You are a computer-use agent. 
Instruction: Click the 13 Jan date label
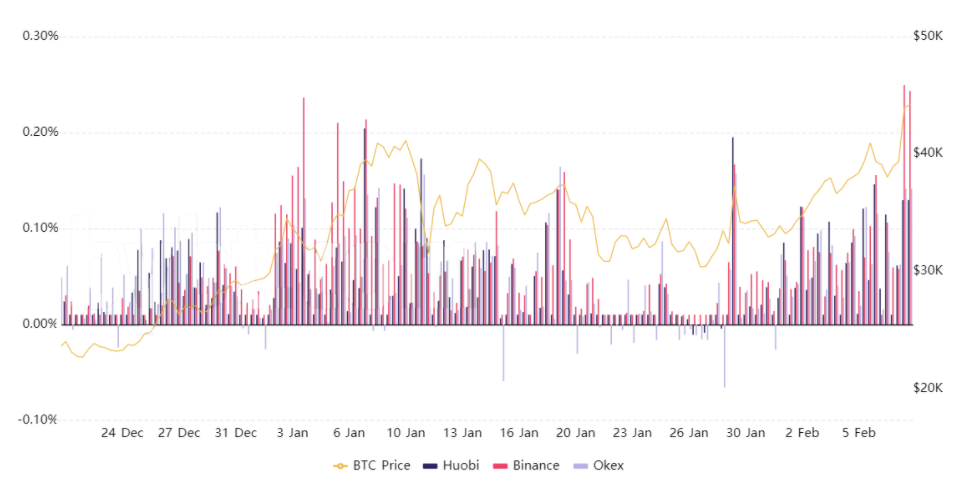pos(463,433)
